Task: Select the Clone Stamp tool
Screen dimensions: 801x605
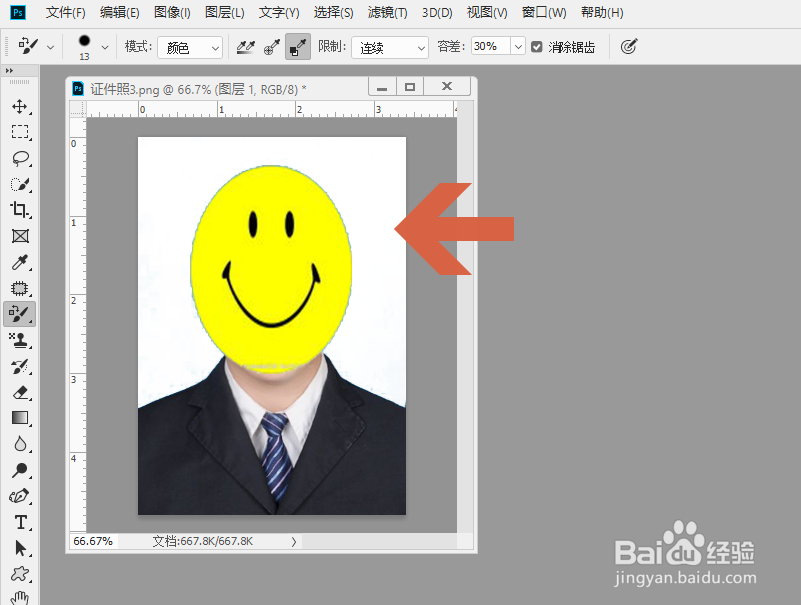Action: pyautogui.click(x=20, y=340)
